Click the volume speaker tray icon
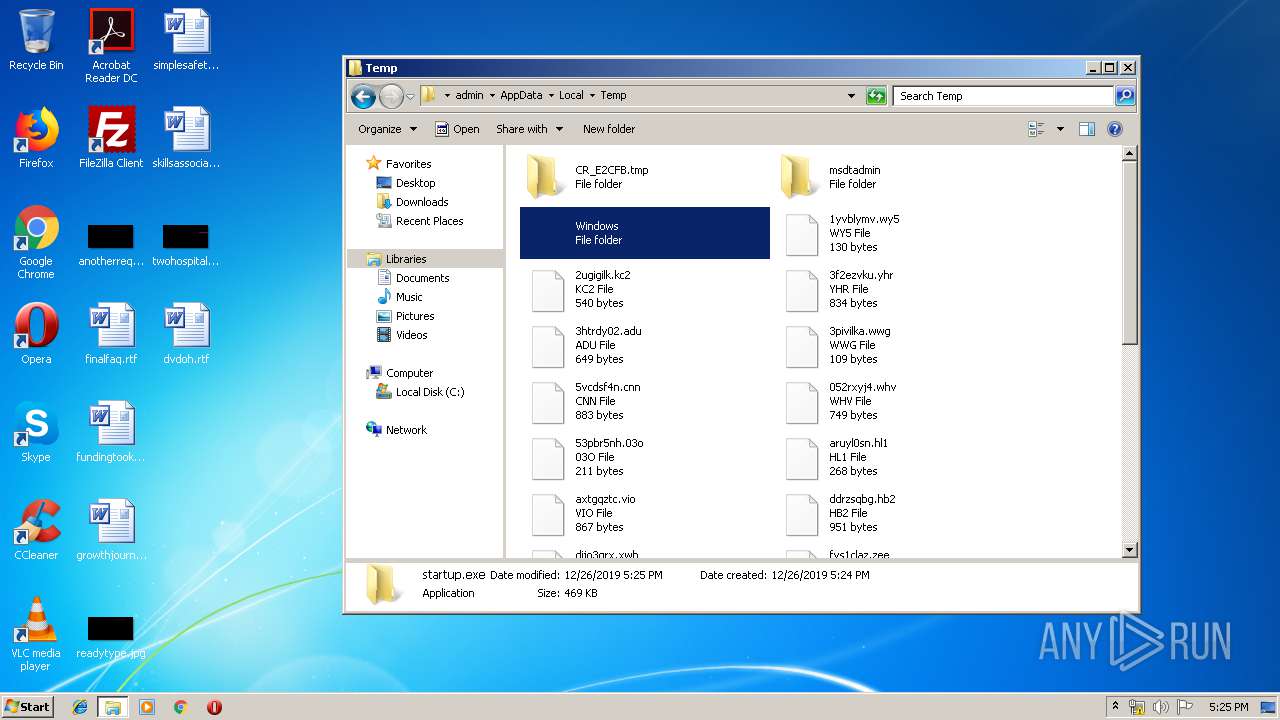This screenshot has width=1280, height=720. (1160, 707)
